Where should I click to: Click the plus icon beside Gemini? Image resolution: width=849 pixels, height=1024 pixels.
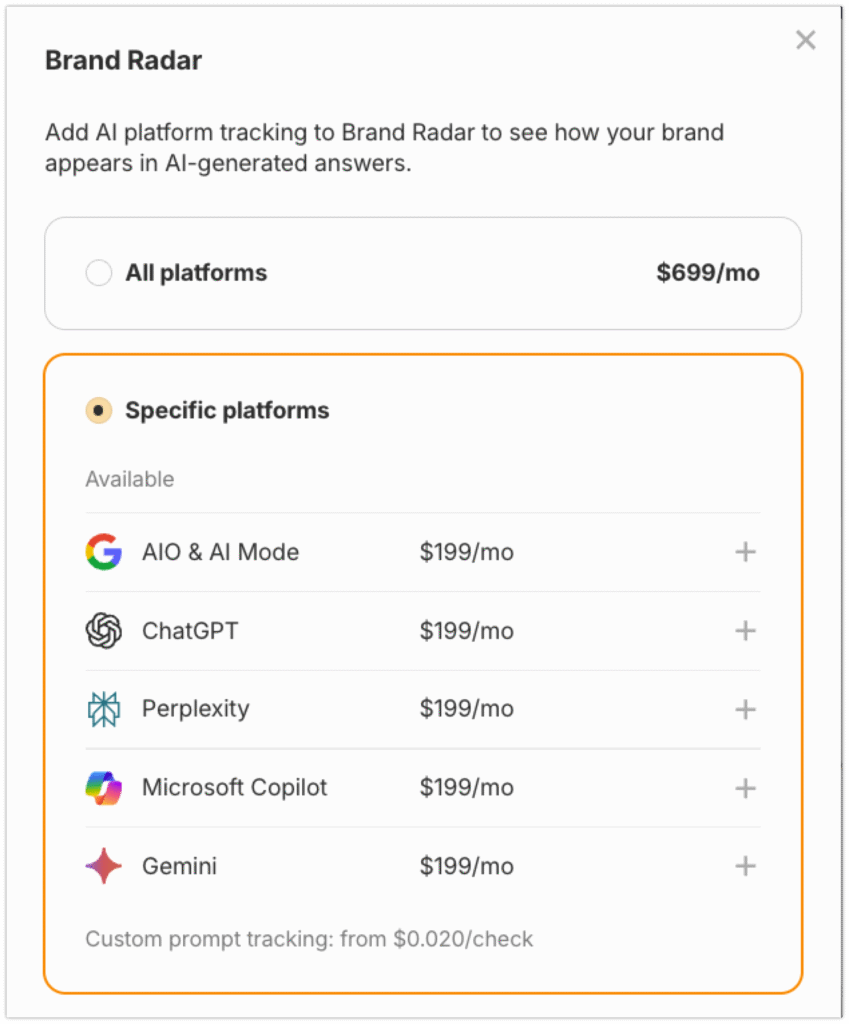pyautogui.click(x=745, y=866)
